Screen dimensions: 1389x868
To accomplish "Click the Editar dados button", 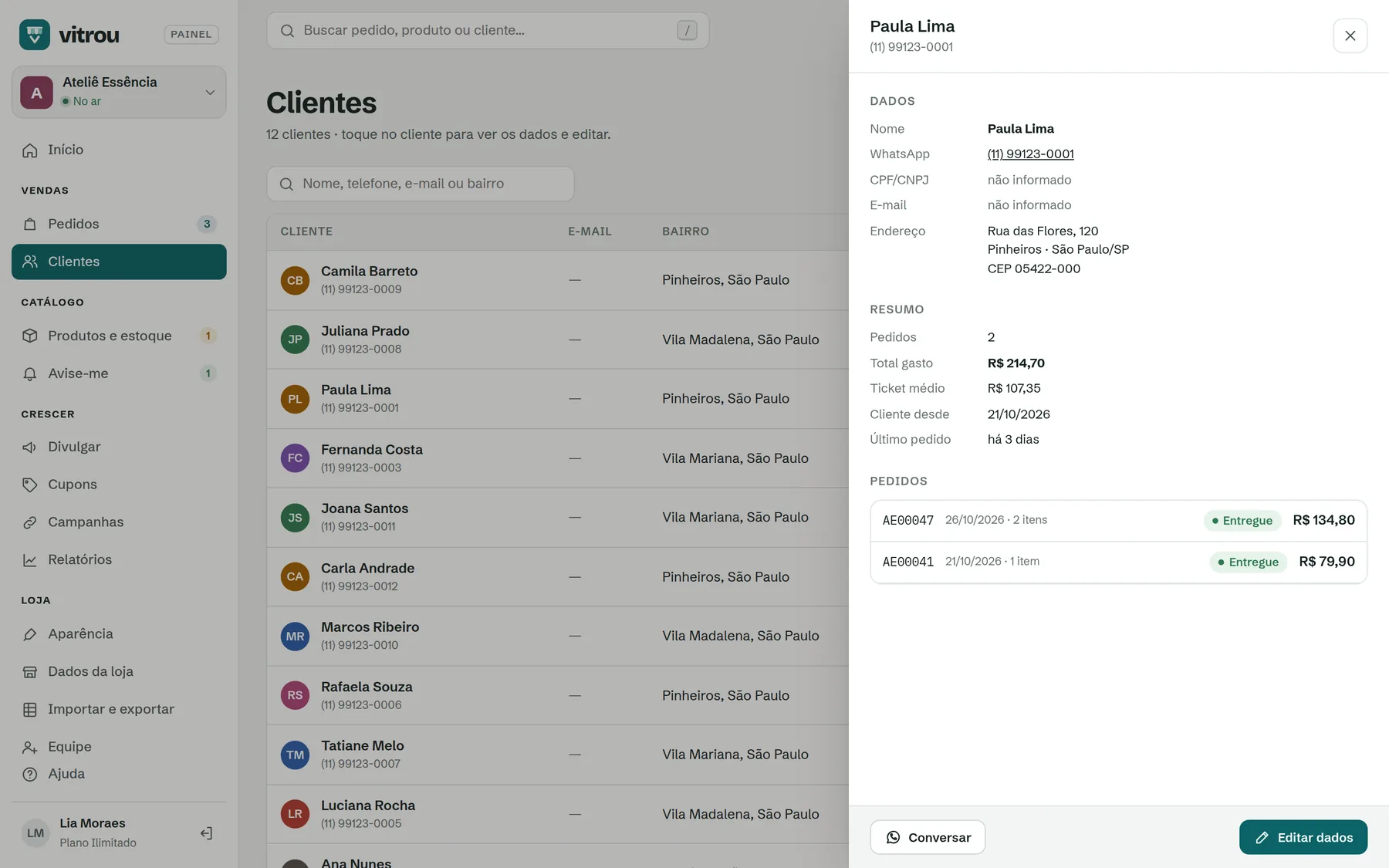I will [x=1303, y=837].
